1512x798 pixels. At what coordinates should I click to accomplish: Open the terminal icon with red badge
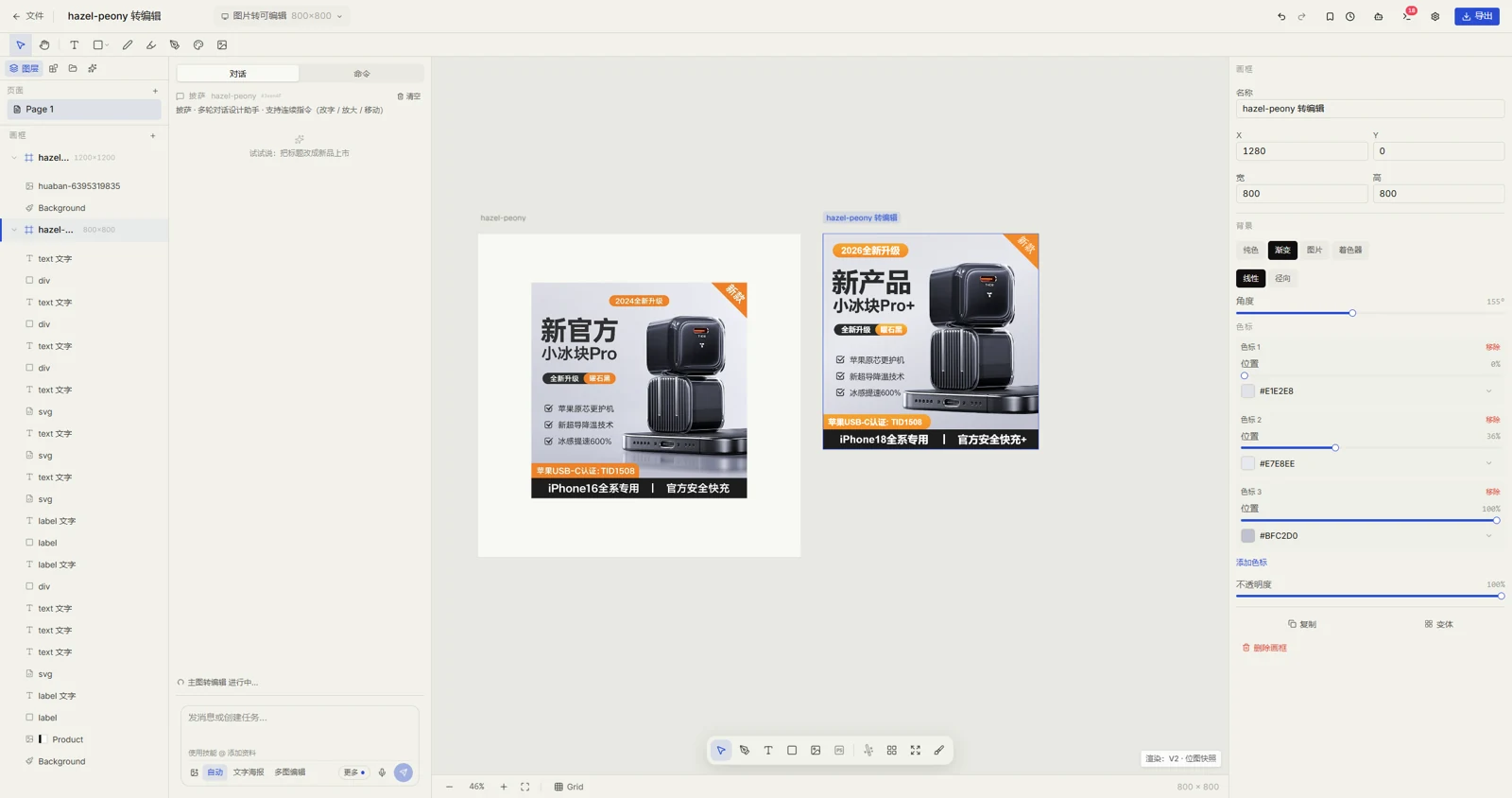(x=1407, y=15)
